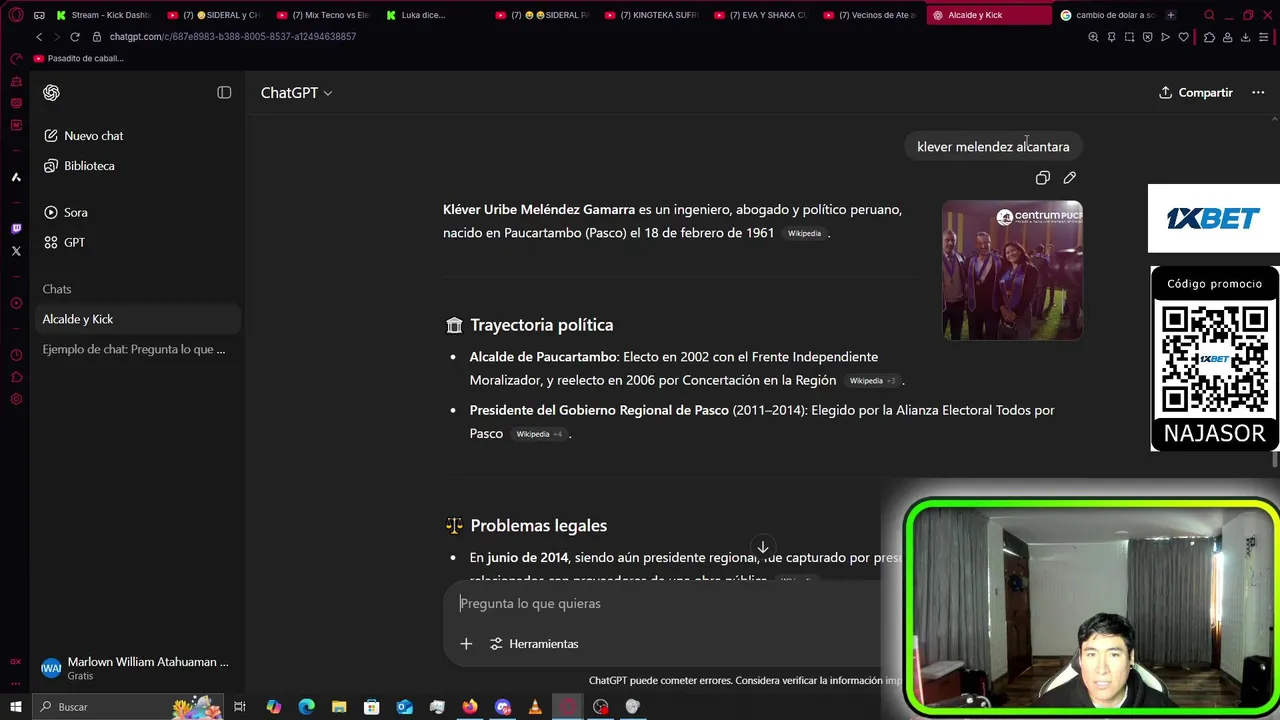1280x720 pixels.
Task: Switch to 'Stream - Kick Dashboard' tab
Action: coord(103,15)
